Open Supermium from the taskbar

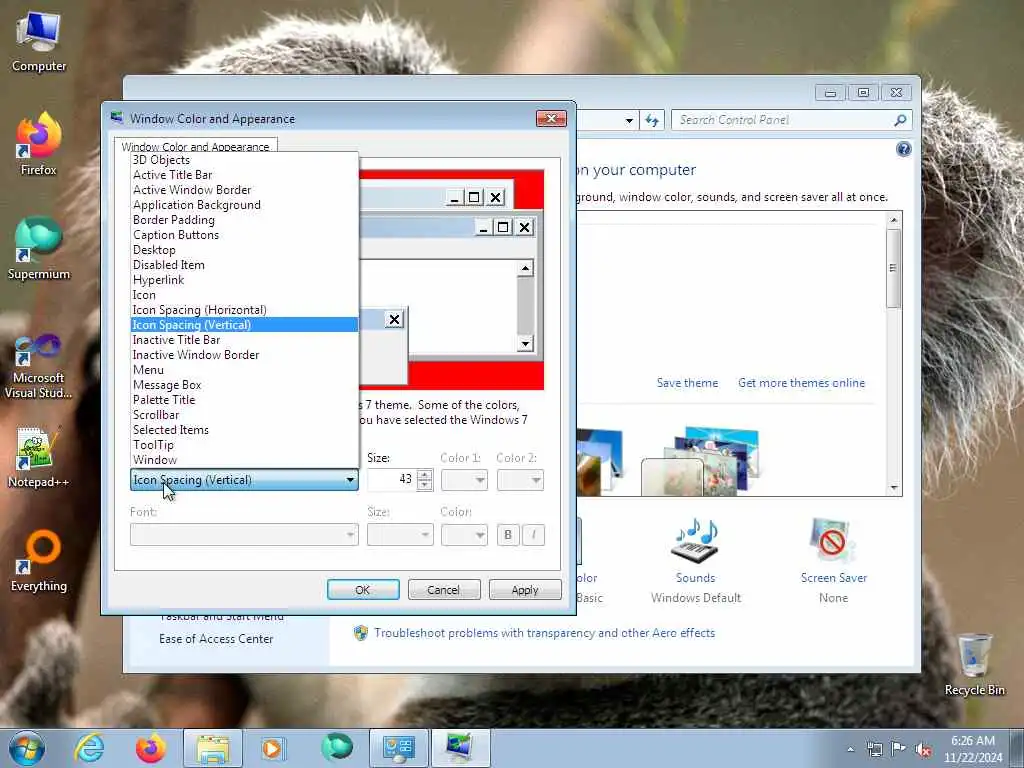337,748
